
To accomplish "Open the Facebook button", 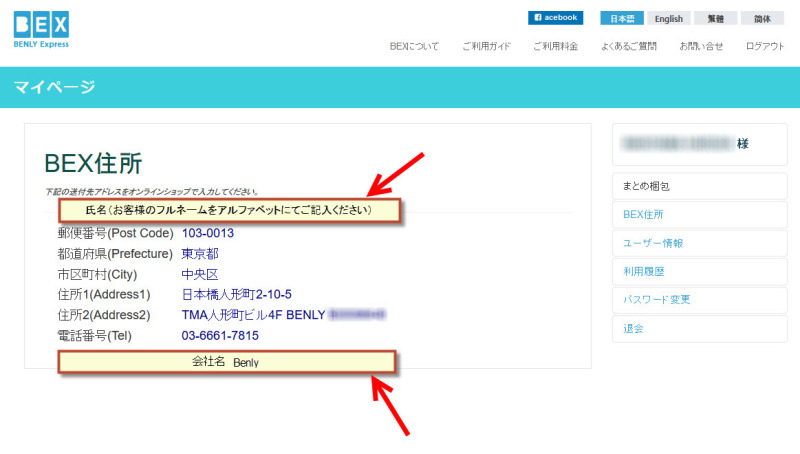I will click(x=556, y=18).
